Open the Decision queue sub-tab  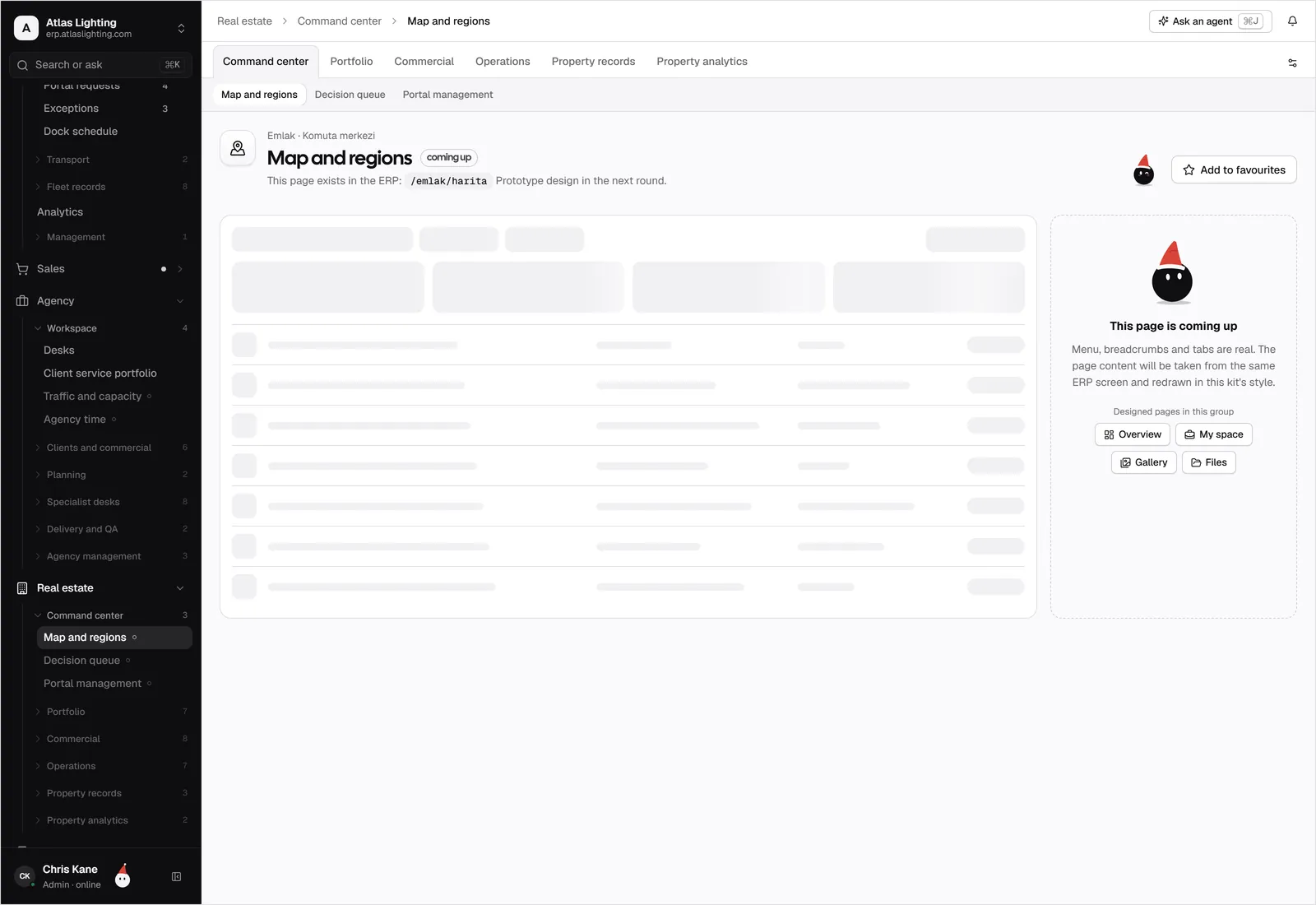[350, 95]
